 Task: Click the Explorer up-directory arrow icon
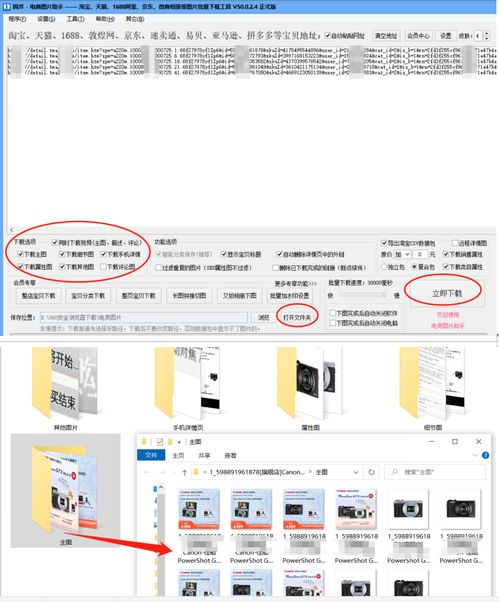[x=184, y=472]
